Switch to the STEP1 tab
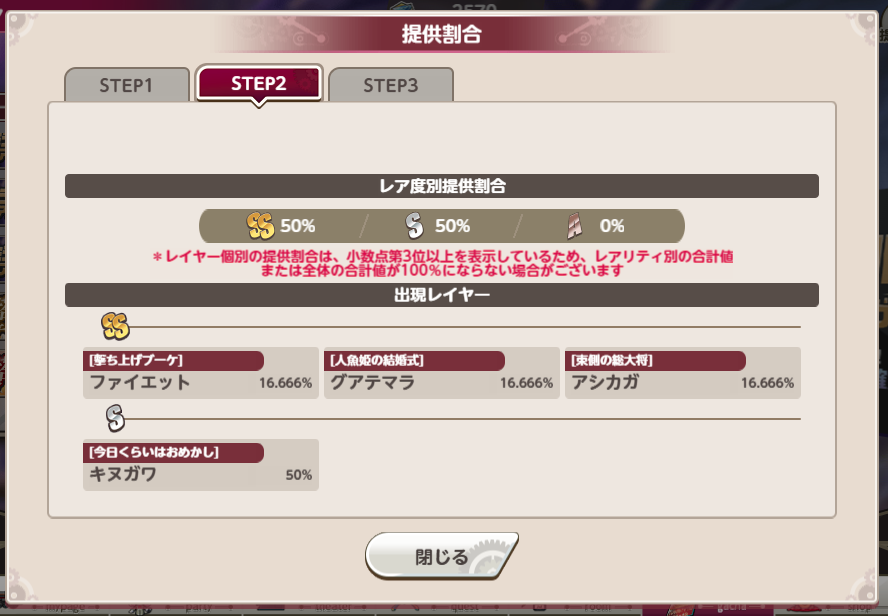Screen dimensions: 888x616 (127, 85)
